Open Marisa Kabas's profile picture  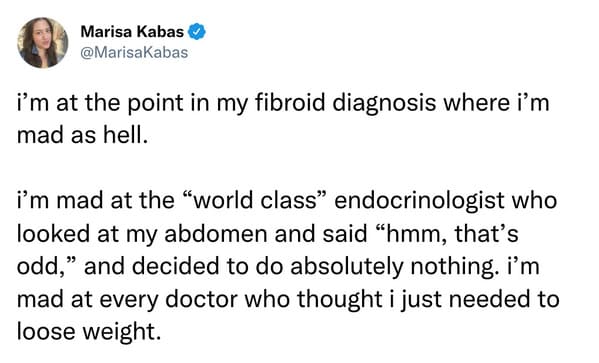[43, 42]
